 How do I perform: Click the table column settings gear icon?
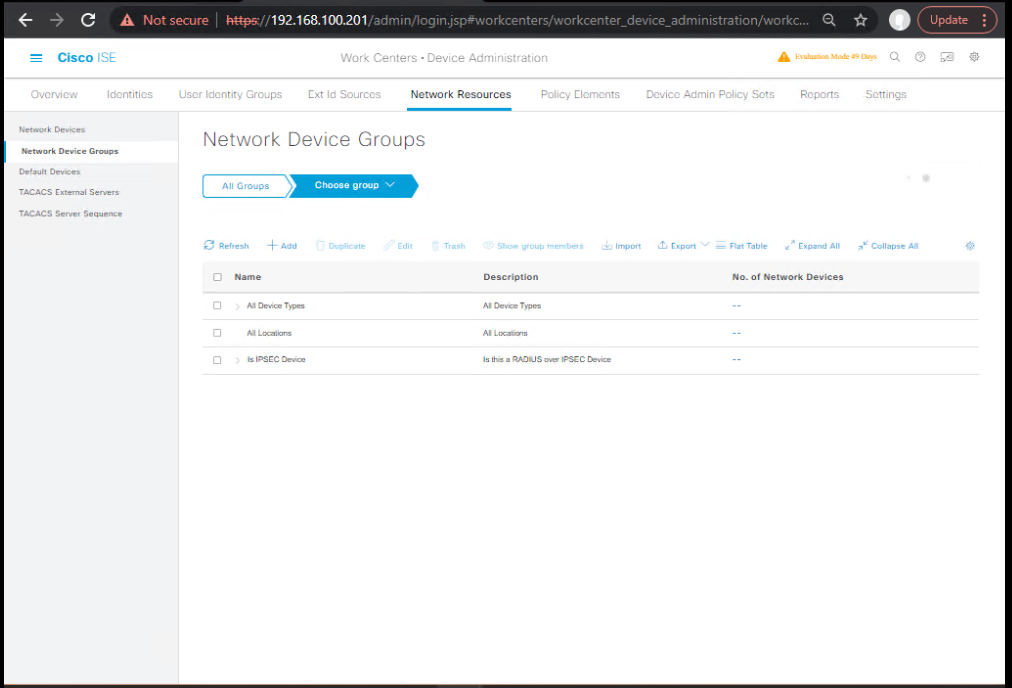(970, 246)
